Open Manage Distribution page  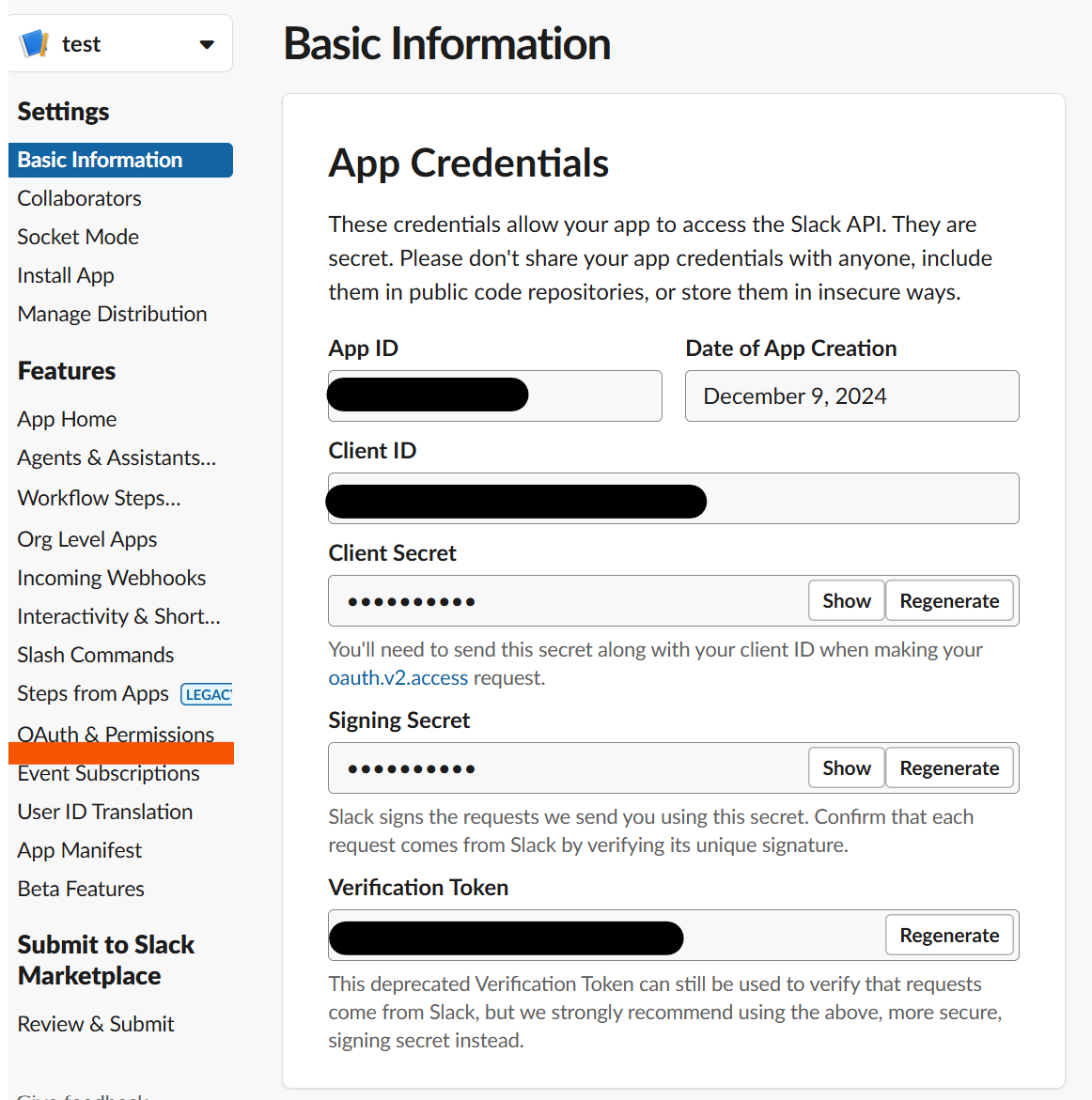click(112, 315)
